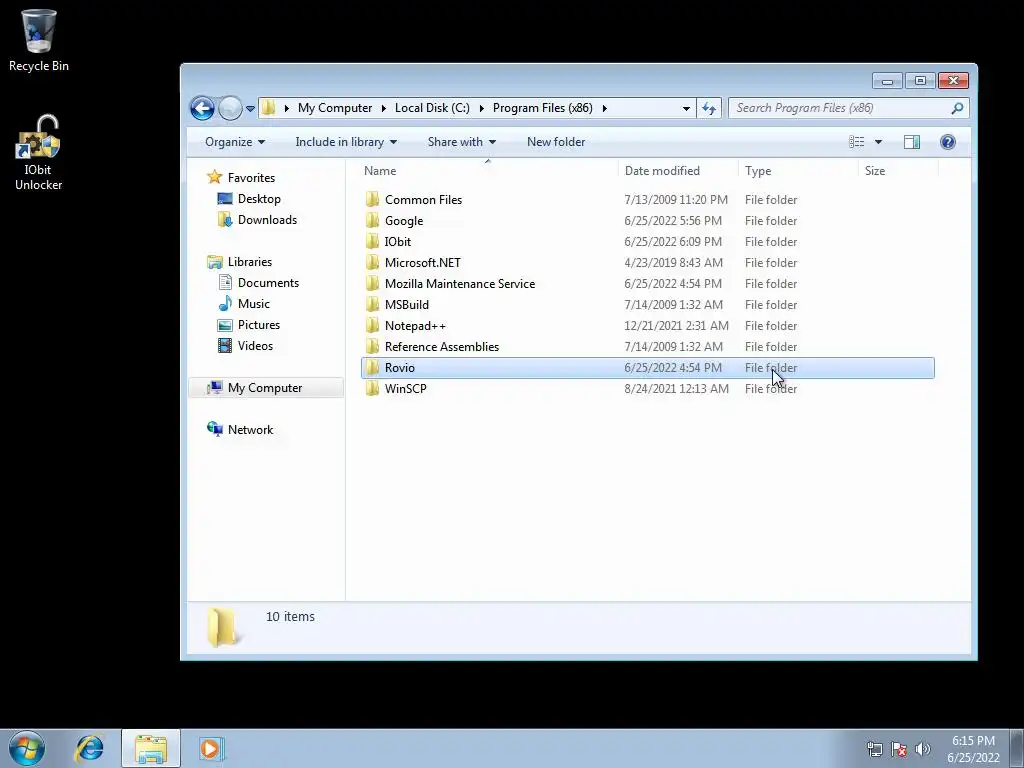Open the Organize menu
The height and width of the screenshot is (768, 1024).
[x=235, y=142]
